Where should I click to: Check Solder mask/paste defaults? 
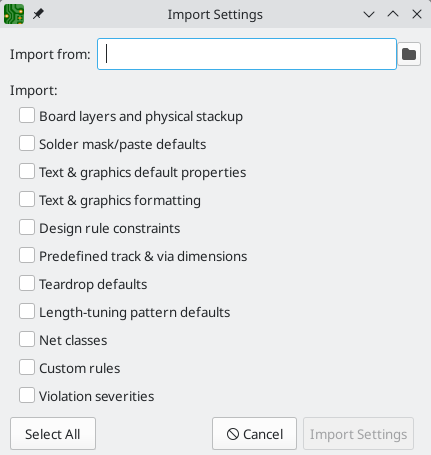click(x=27, y=144)
